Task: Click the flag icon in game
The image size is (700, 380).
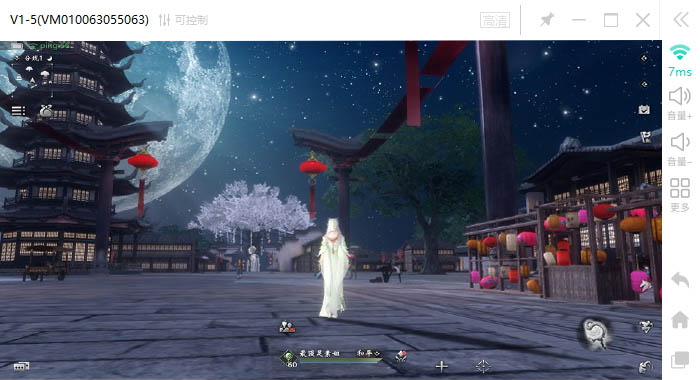Action: coord(646,138)
